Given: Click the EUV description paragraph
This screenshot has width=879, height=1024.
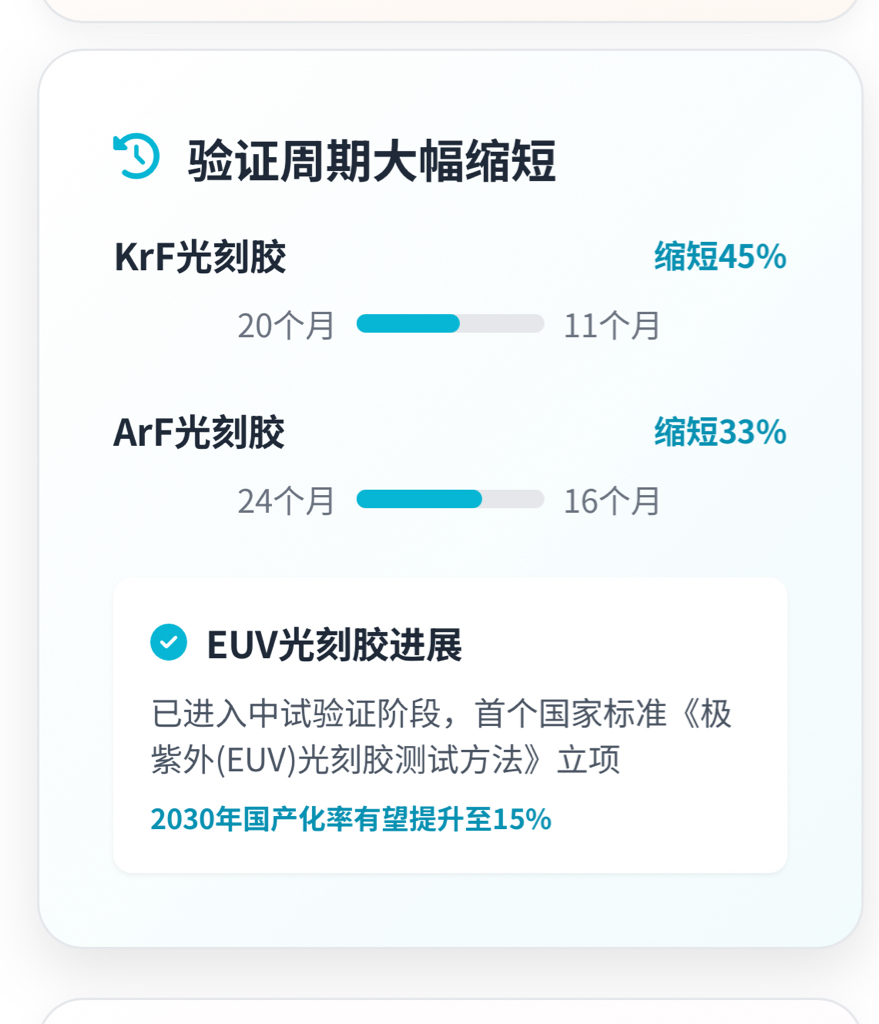Looking at the screenshot, I should (x=441, y=736).
